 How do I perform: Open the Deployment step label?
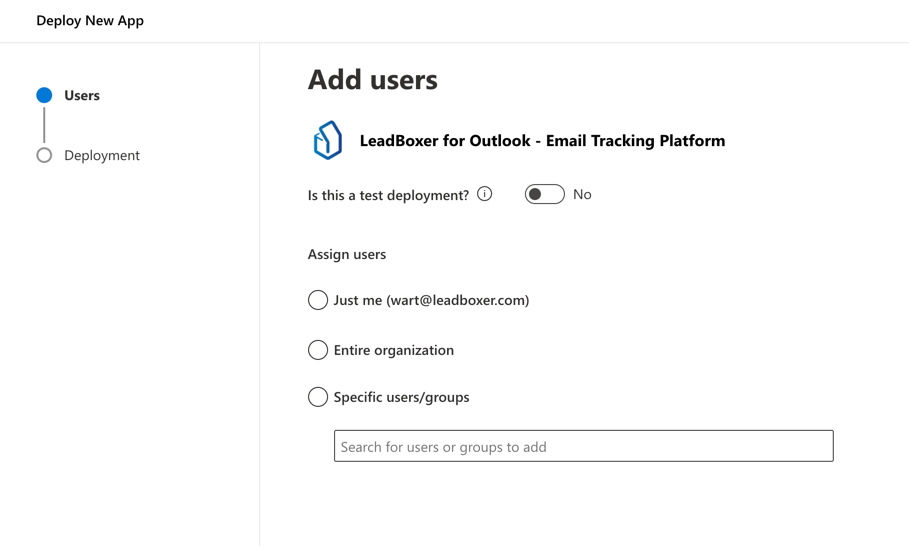(x=102, y=156)
